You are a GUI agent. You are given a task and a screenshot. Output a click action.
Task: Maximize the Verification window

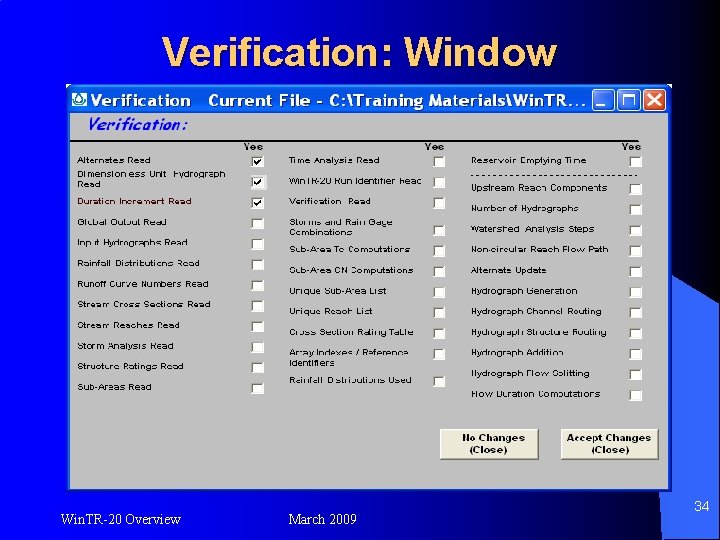pyautogui.click(x=629, y=100)
